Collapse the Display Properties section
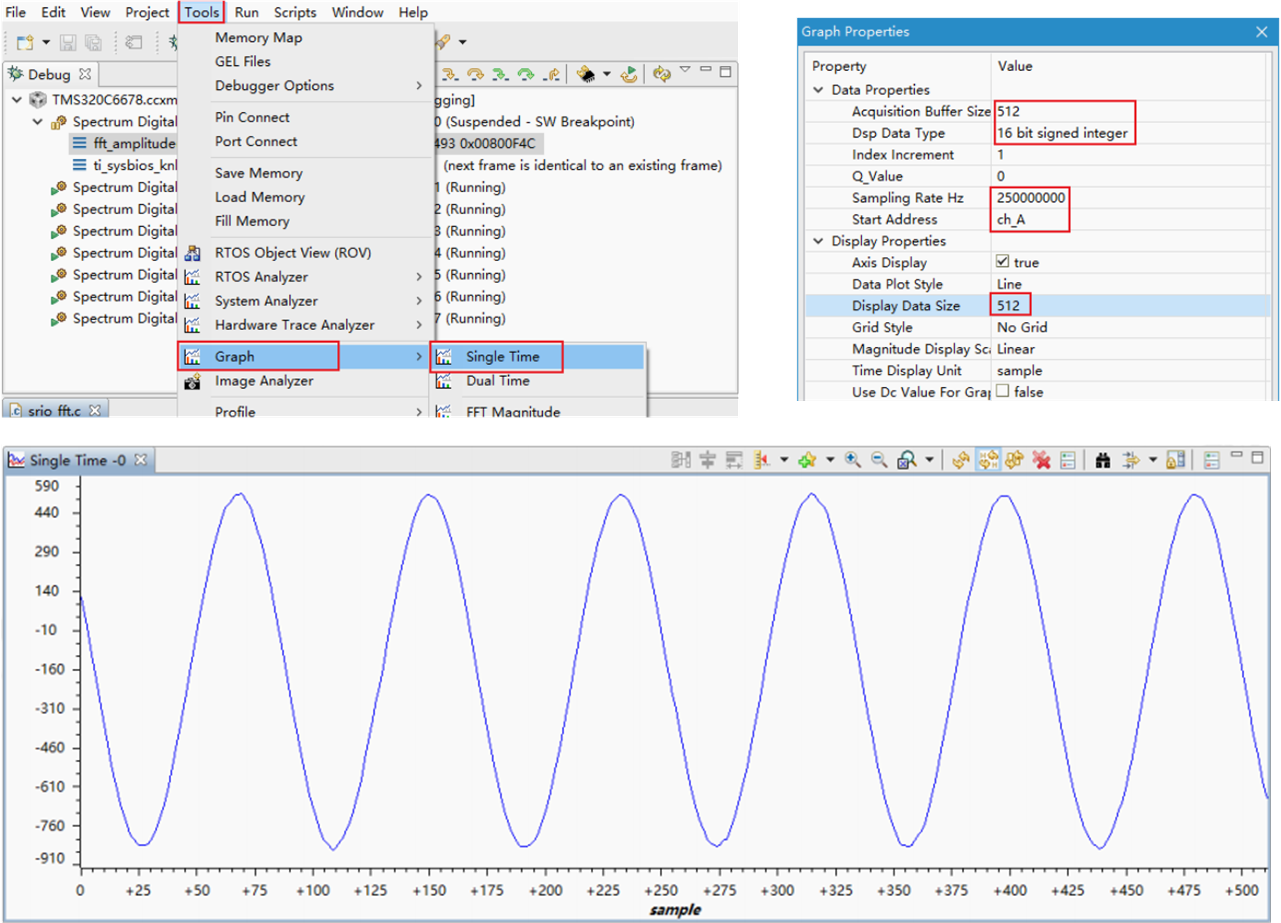Viewport: 1281px width, 923px height. [818, 241]
